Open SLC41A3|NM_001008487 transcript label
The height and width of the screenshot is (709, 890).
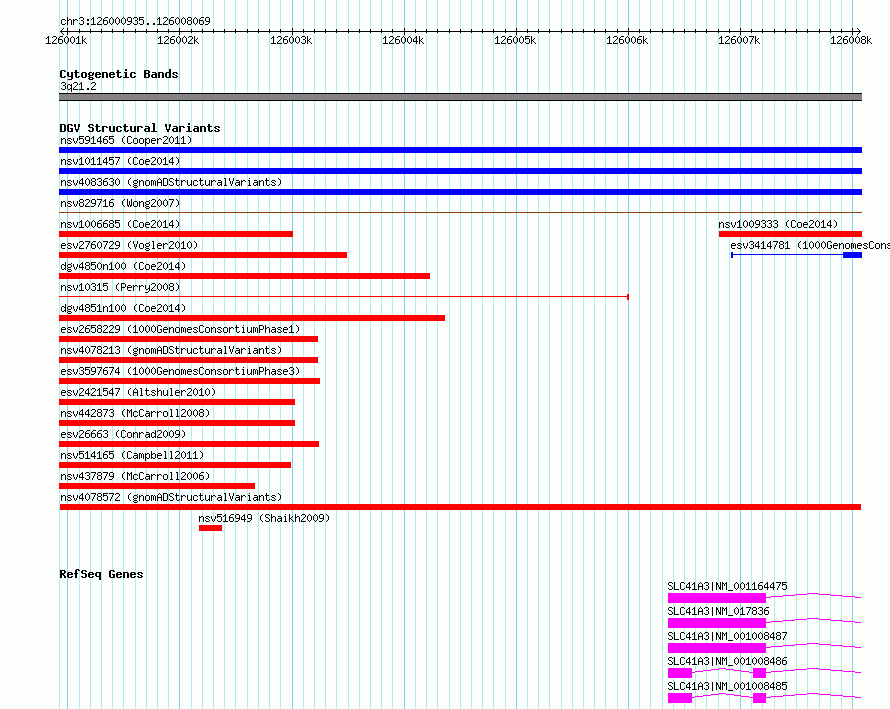pyautogui.click(x=727, y=636)
